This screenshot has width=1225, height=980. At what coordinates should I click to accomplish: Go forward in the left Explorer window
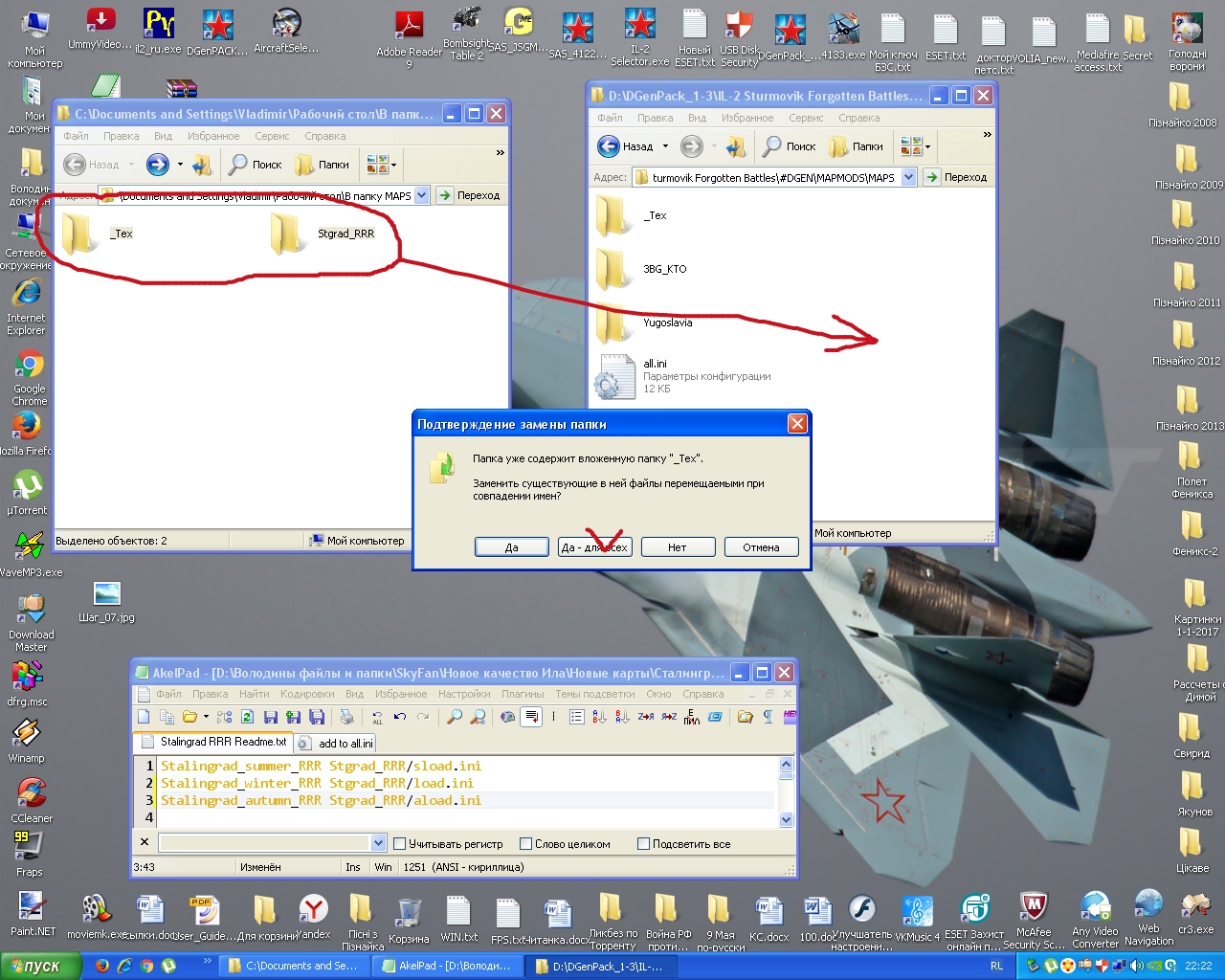[x=158, y=165]
